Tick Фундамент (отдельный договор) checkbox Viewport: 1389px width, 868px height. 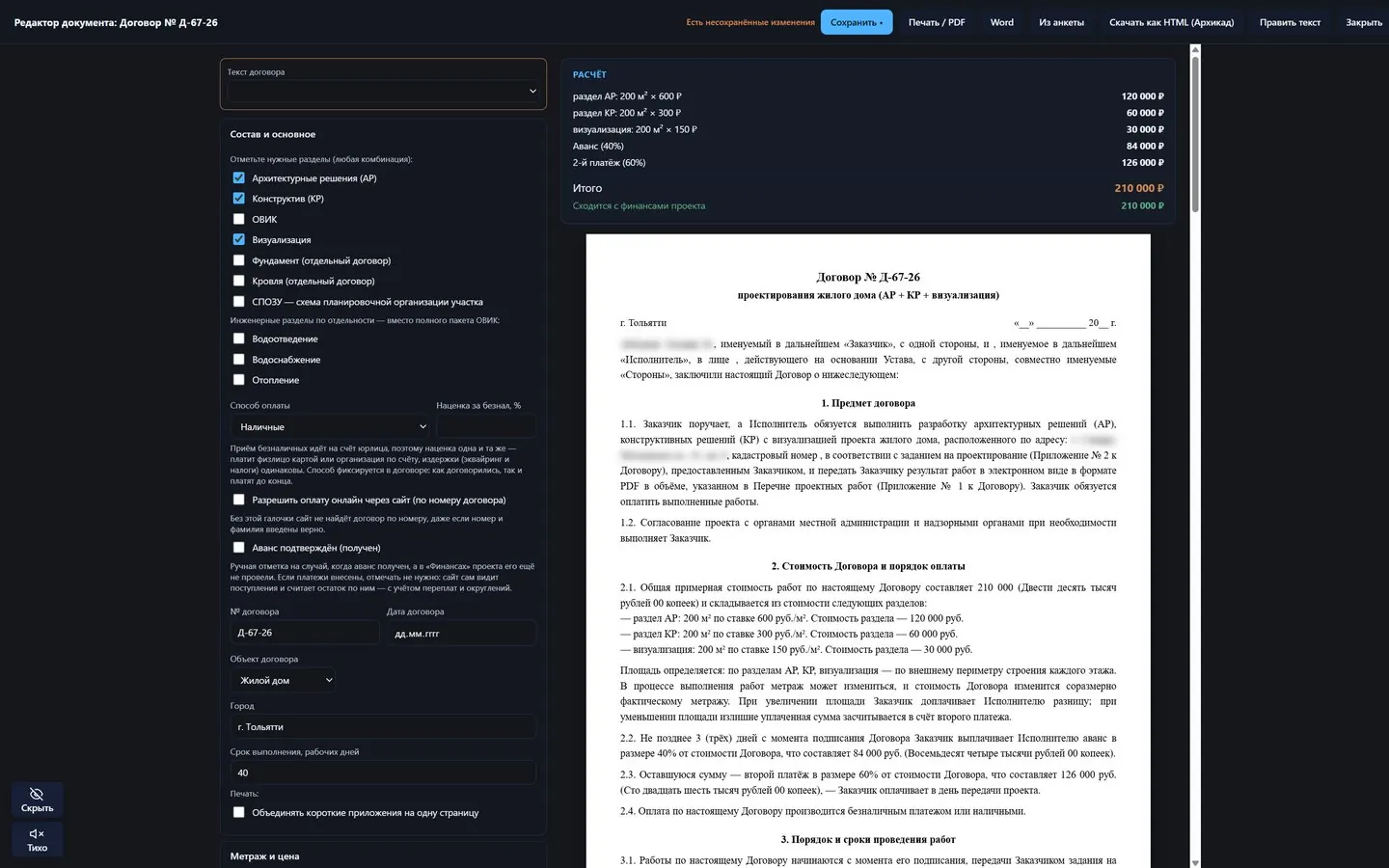pyautogui.click(x=238, y=260)
